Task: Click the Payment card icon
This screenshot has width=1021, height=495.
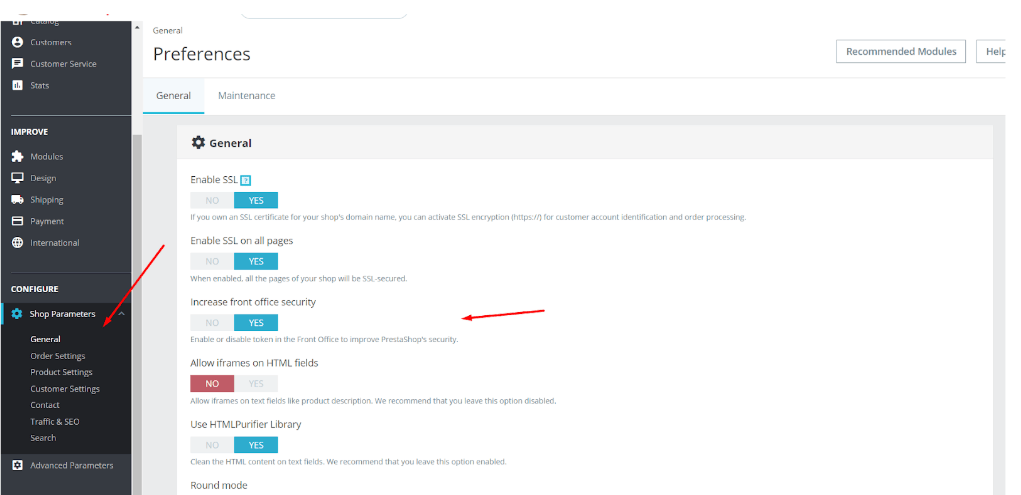Action: tap(18, 221)
